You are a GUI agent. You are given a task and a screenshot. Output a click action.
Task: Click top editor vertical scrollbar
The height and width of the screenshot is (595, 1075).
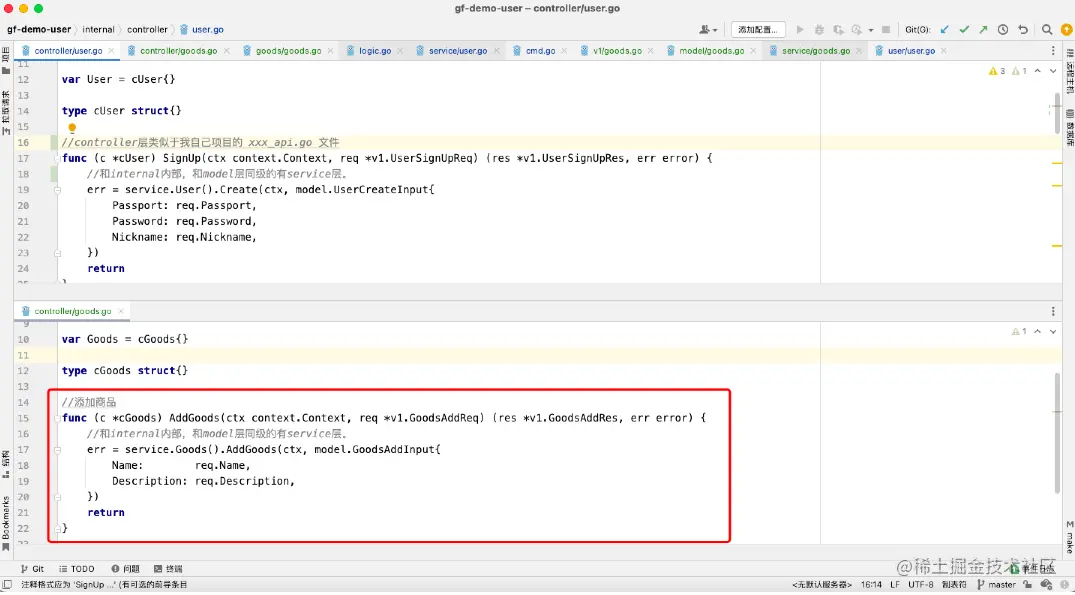(x=1058, y=113)
